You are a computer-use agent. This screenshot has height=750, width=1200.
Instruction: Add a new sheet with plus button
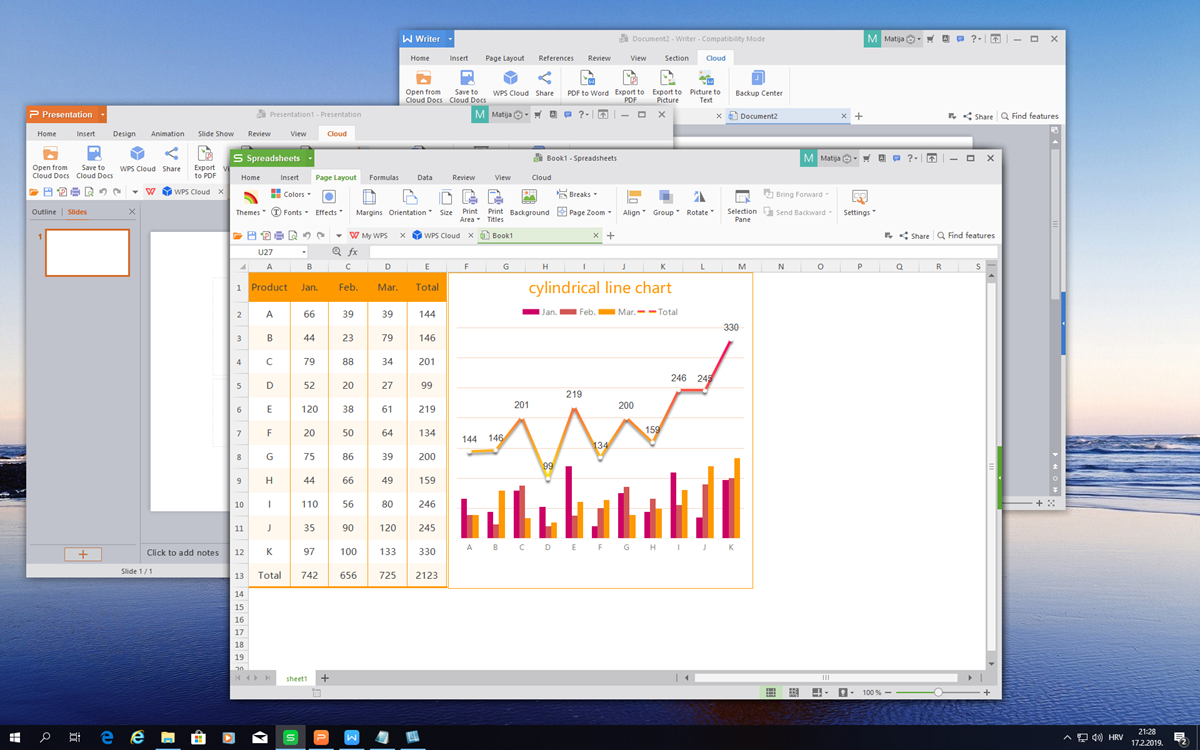click(325, 678)
